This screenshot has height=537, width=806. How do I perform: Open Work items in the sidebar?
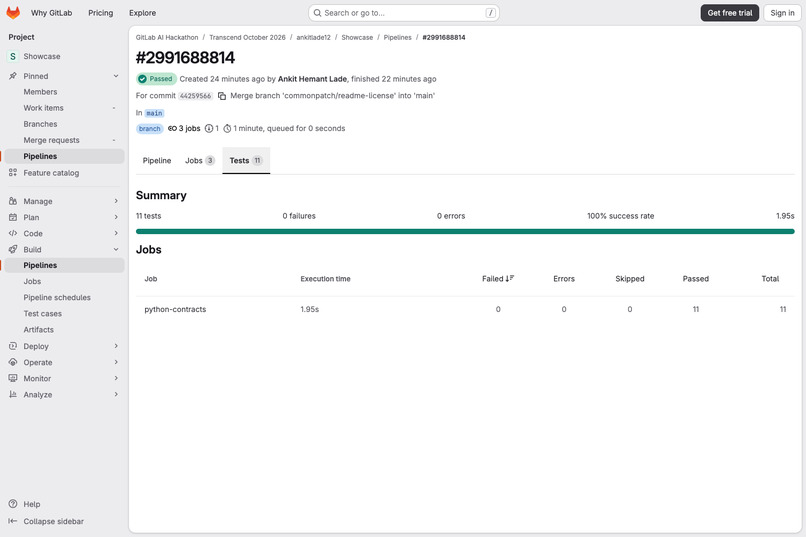64,108
